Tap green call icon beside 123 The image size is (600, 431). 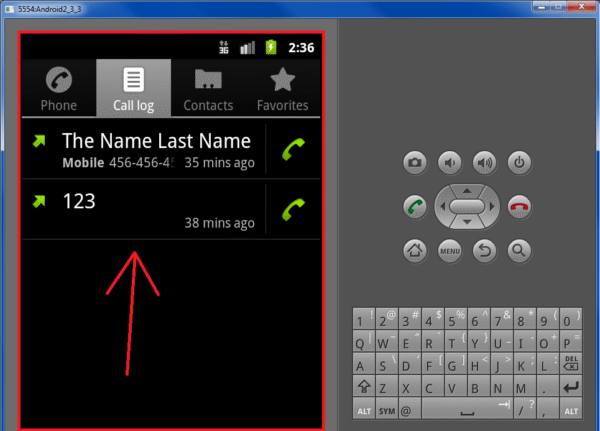tap(293, 209)
